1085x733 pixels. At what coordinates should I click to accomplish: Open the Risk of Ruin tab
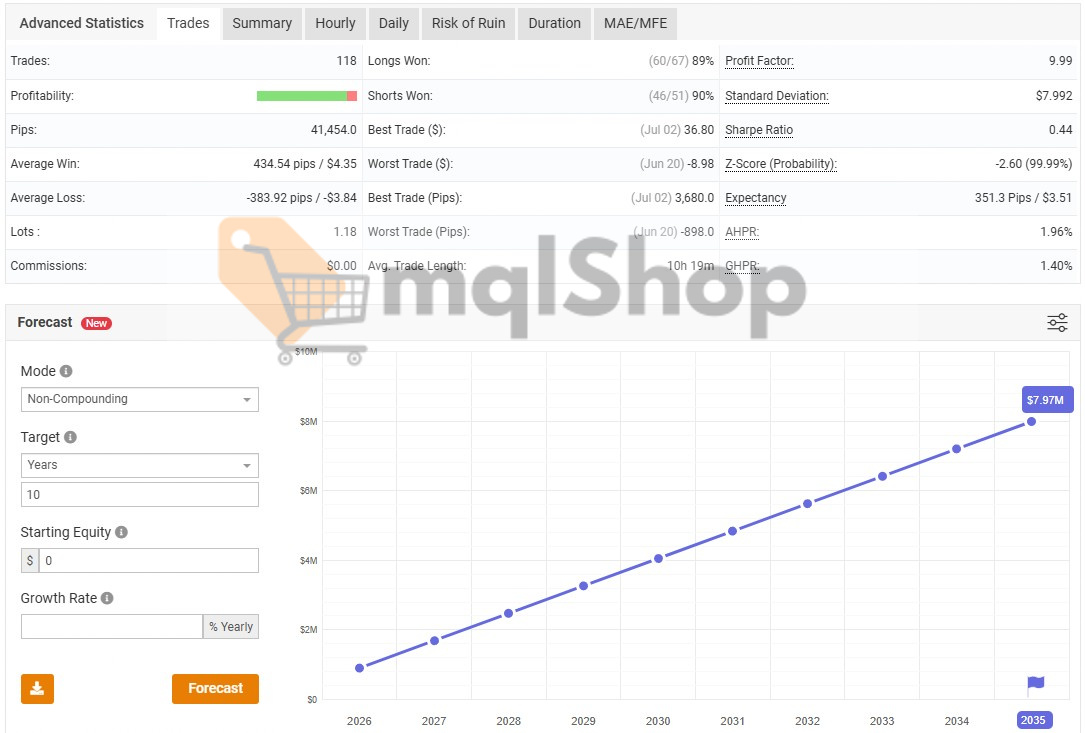click(467, 23)
